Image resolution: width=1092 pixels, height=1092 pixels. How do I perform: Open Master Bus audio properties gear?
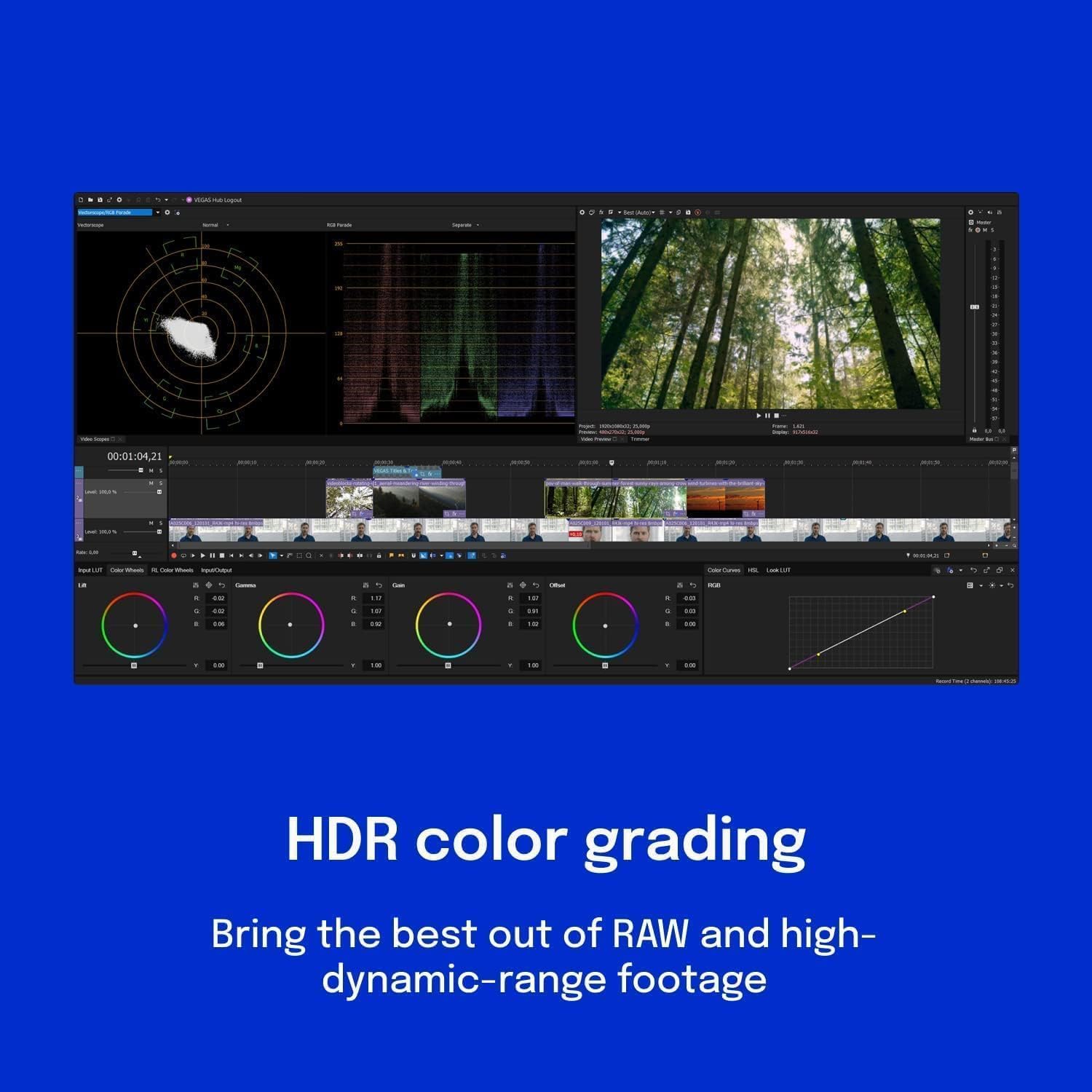(970, 213)
